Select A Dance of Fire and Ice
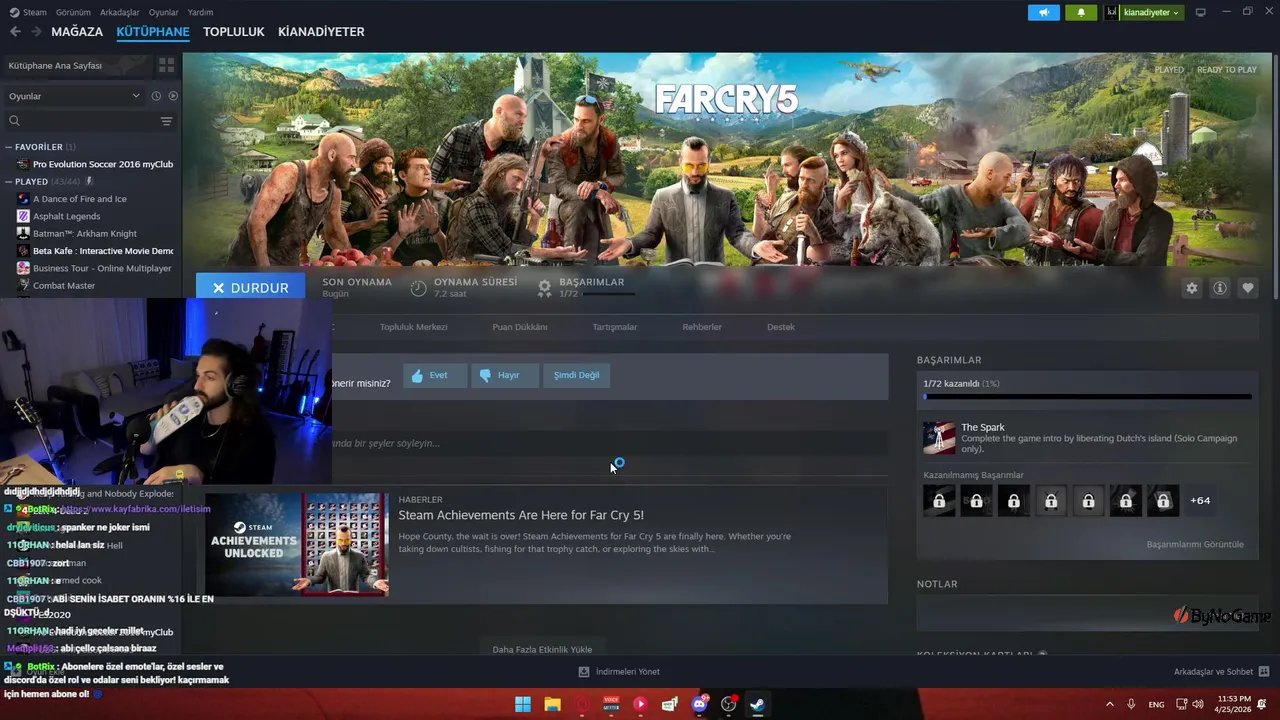This screenshot has width=1280, height=720. point(80,199)
